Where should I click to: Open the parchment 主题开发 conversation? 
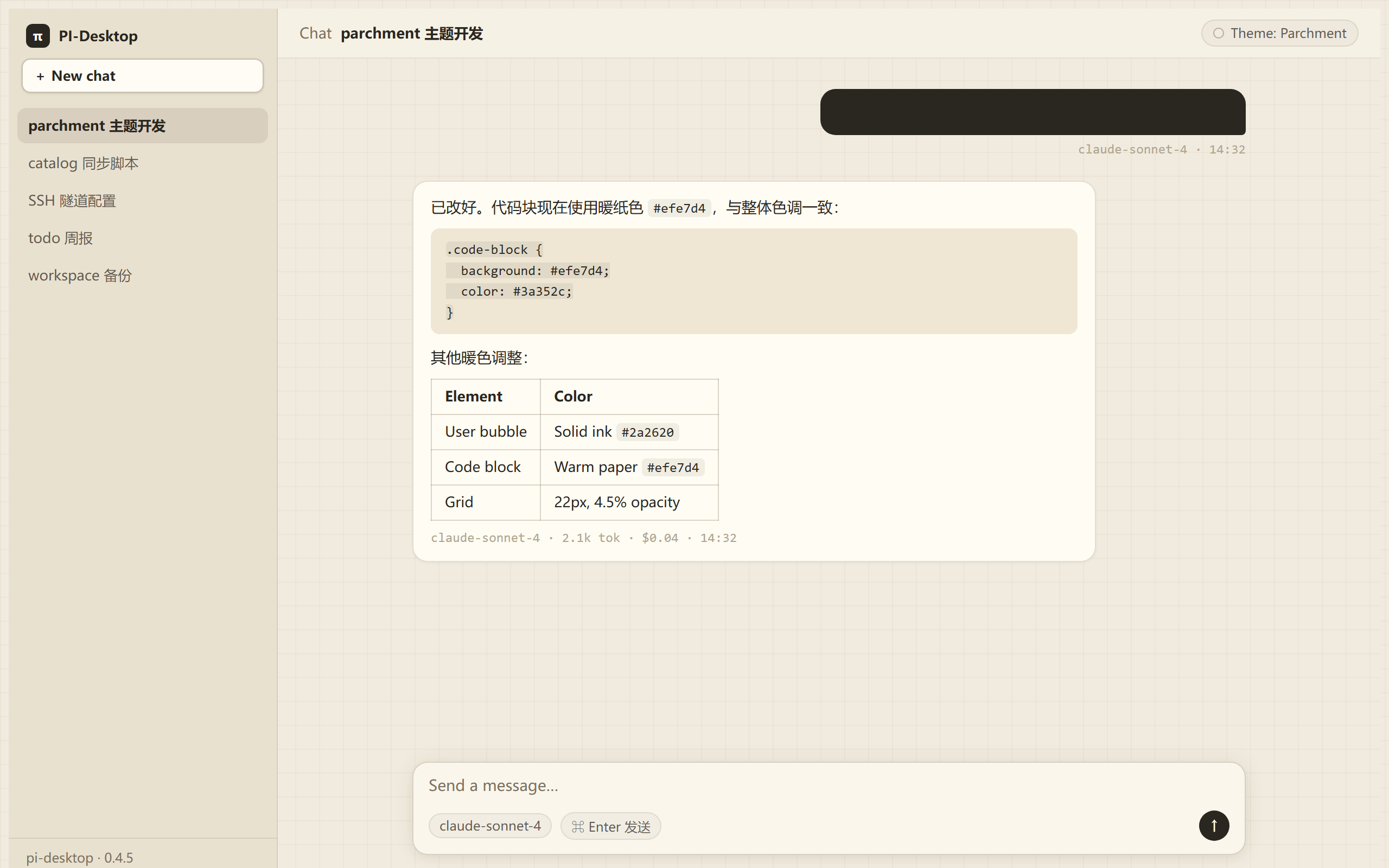[142, 126]
